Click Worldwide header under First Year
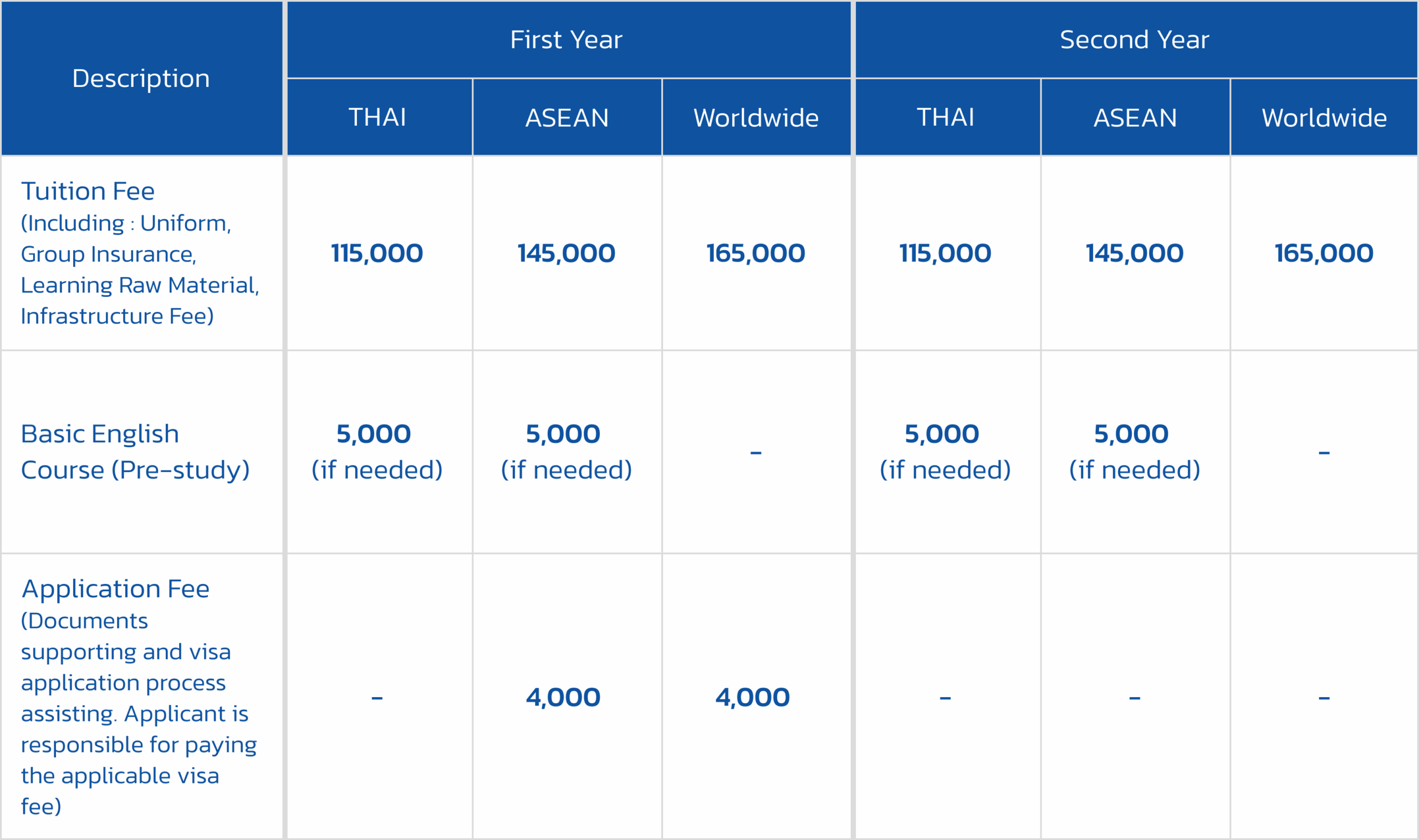This screenshot has height=840, width=1419. (x=756, y=117)
